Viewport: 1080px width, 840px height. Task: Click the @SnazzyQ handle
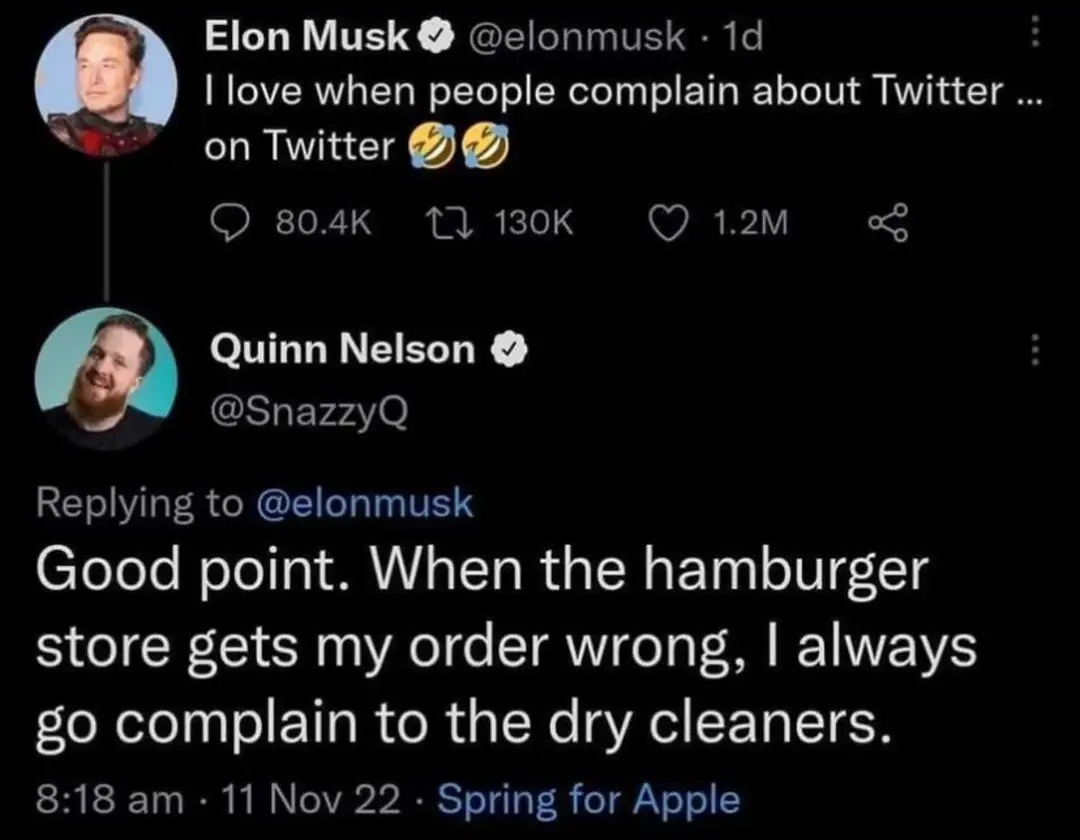click(310, 410)
